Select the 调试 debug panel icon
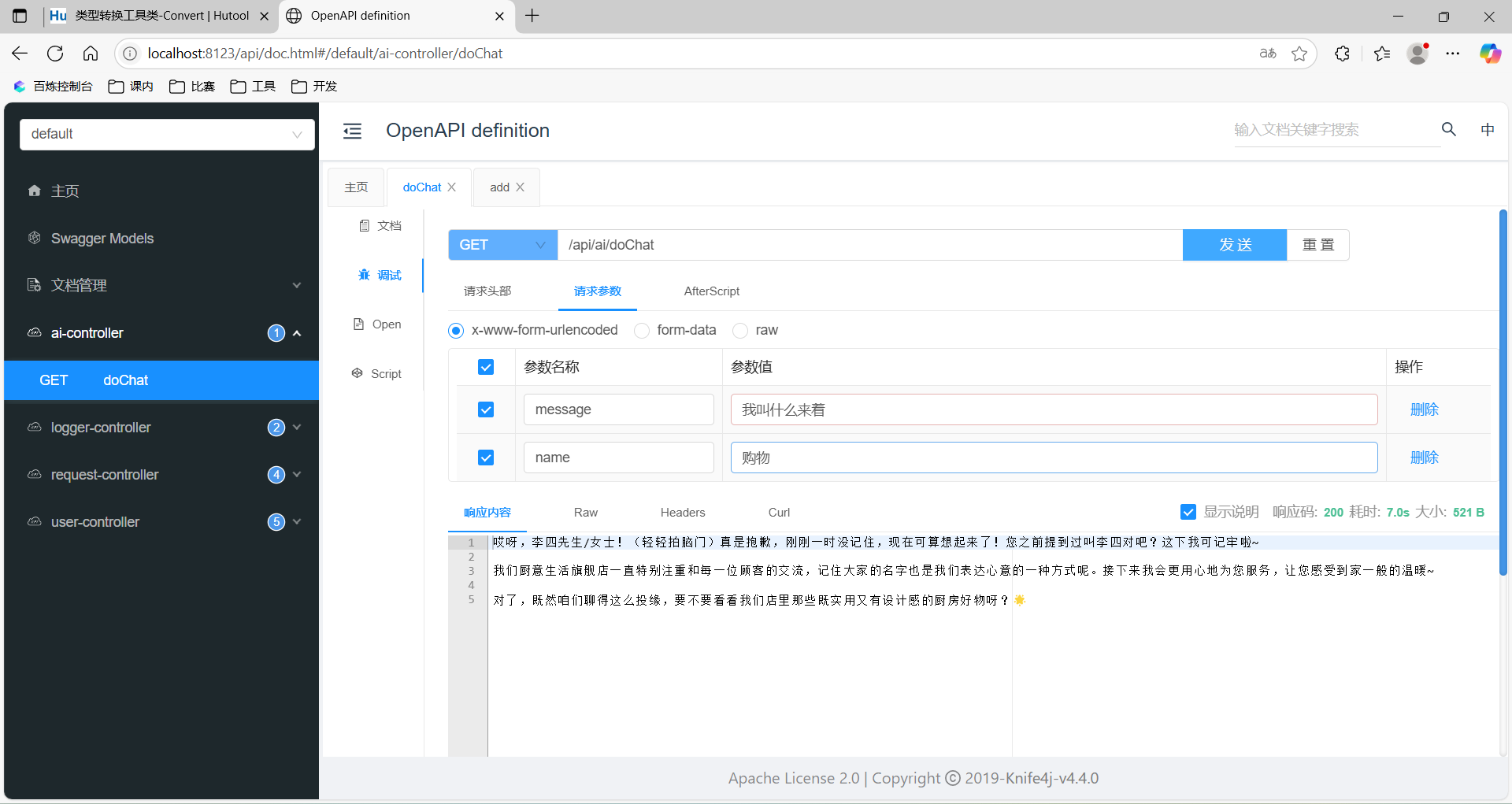Screen dimensions: 1512x804 click(380, 275)
